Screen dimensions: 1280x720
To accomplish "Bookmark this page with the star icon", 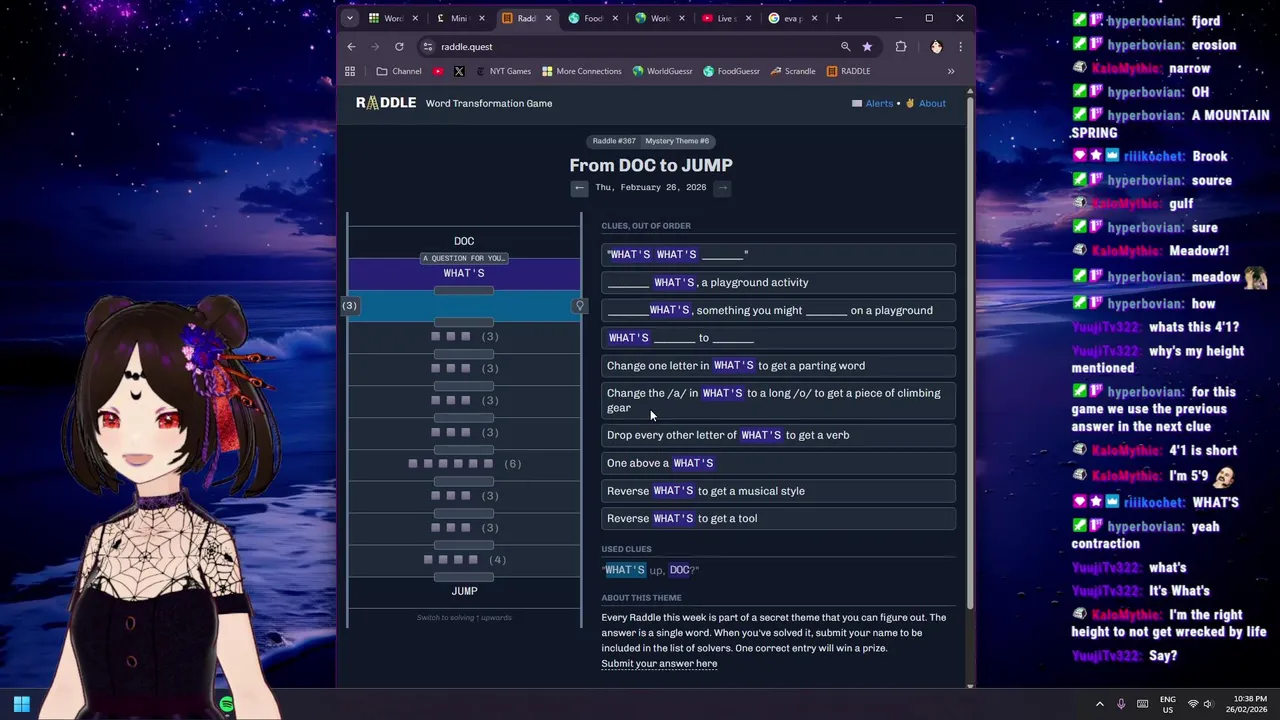I will pyautogui.click(x=867, y=47).
